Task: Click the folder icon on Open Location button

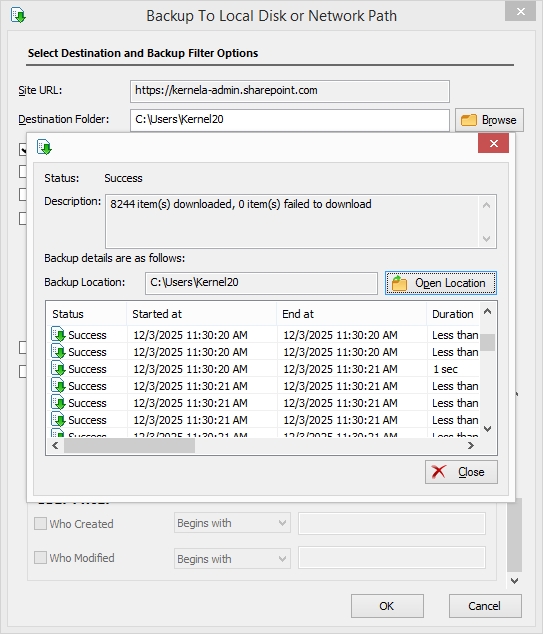Action: coord(399,283)
